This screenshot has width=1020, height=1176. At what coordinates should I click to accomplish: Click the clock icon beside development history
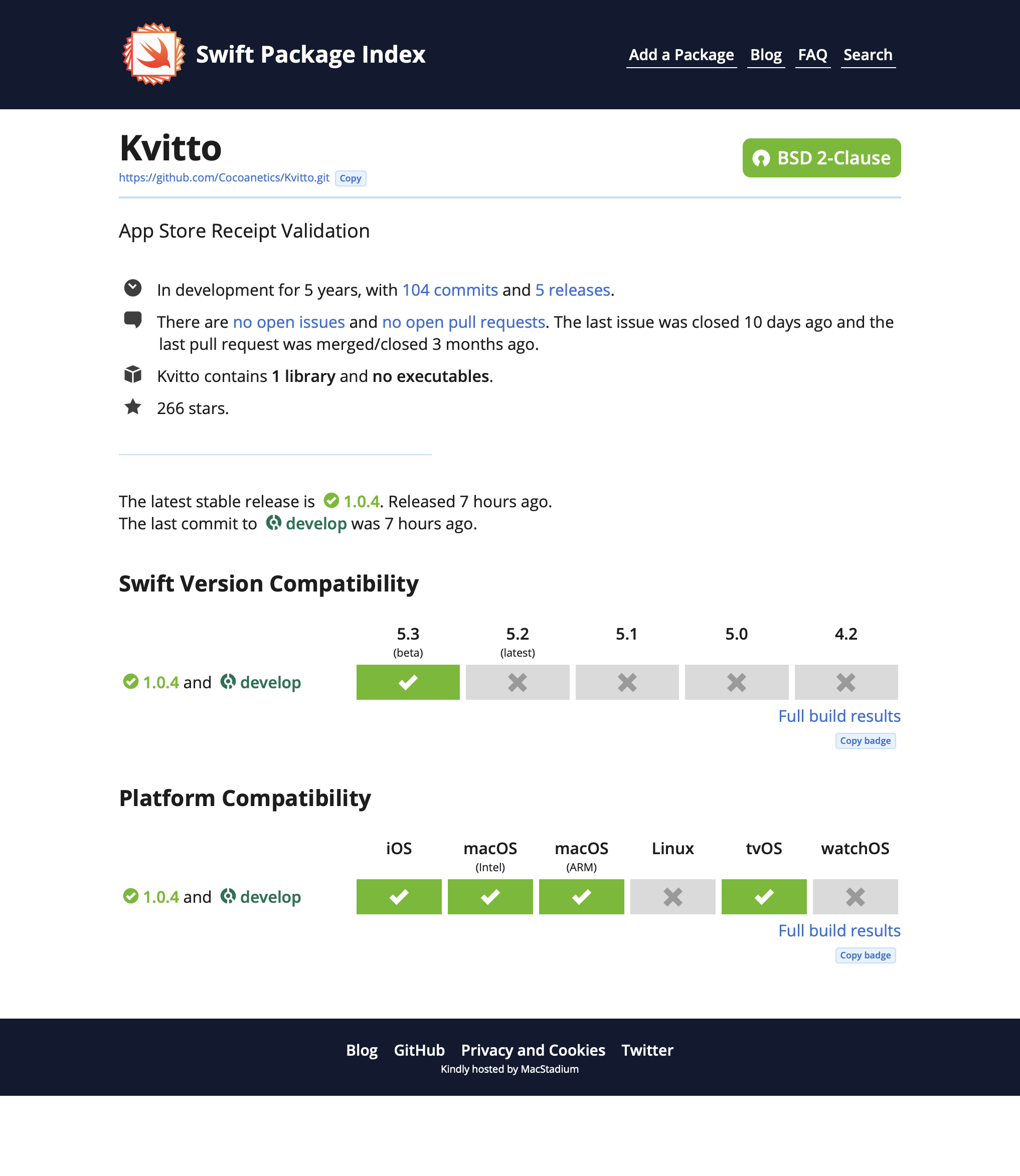pos(132,288)
